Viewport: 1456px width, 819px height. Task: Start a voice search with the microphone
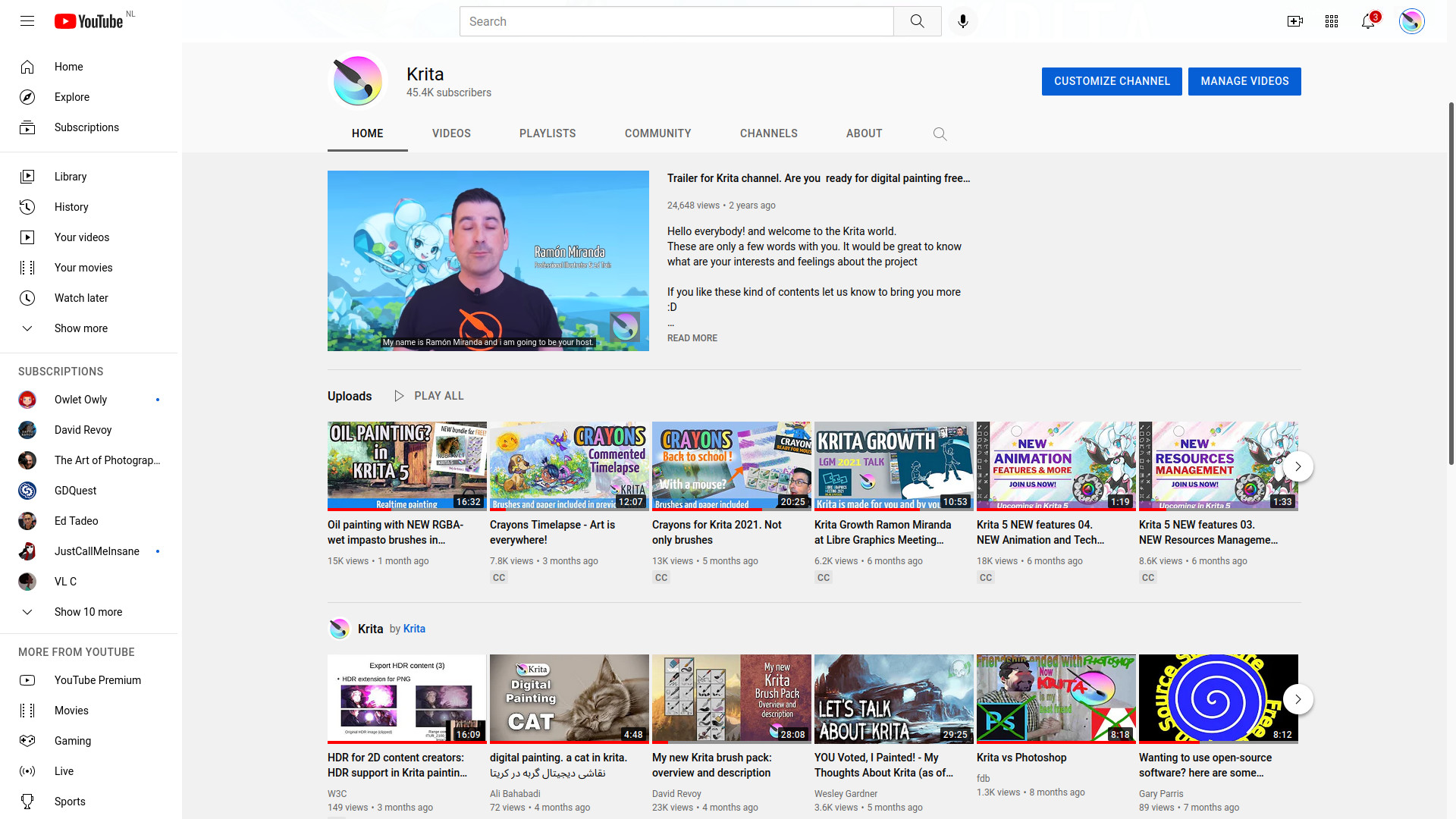[962, 20]
